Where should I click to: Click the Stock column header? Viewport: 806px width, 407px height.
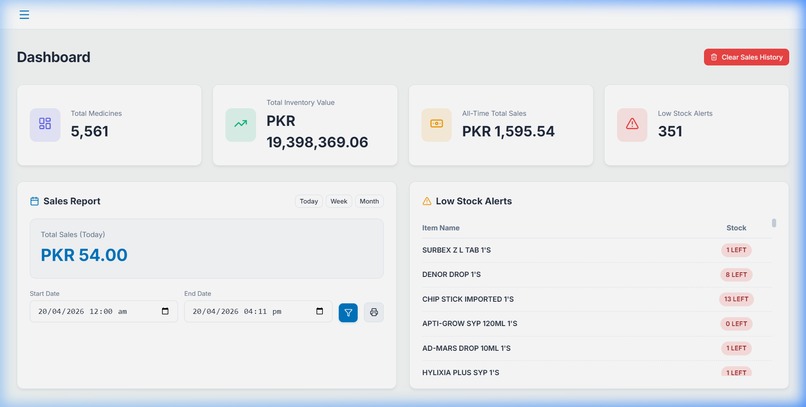[x=736, y=228]
